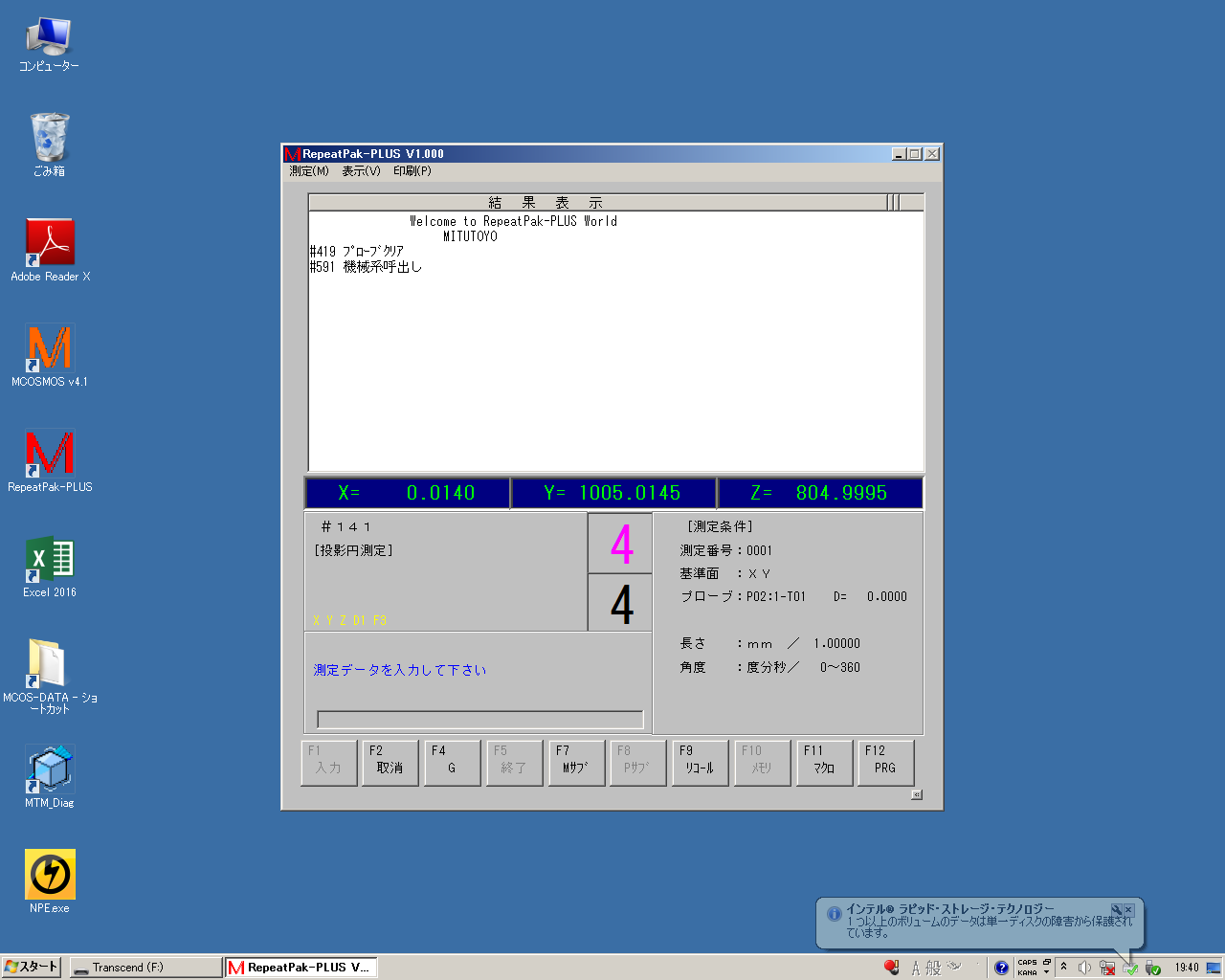Viewport: 1225px width, 980px height.
Task: Toggle CAPS lock indicator in language bar
Action: [x=1027, y=962]
